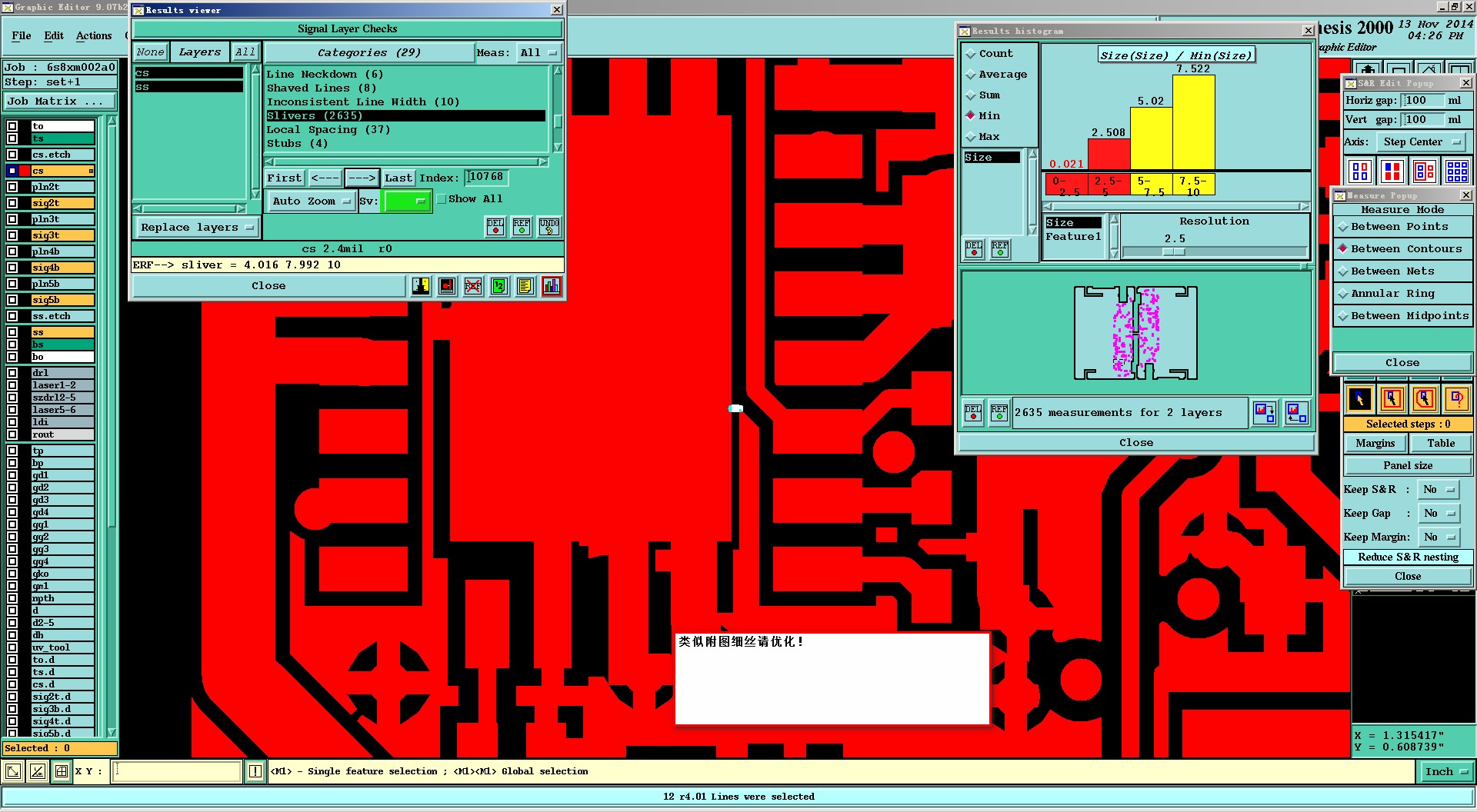
Task: Adjust Resolution slider in histogram
Action: tap(1174, 252)
